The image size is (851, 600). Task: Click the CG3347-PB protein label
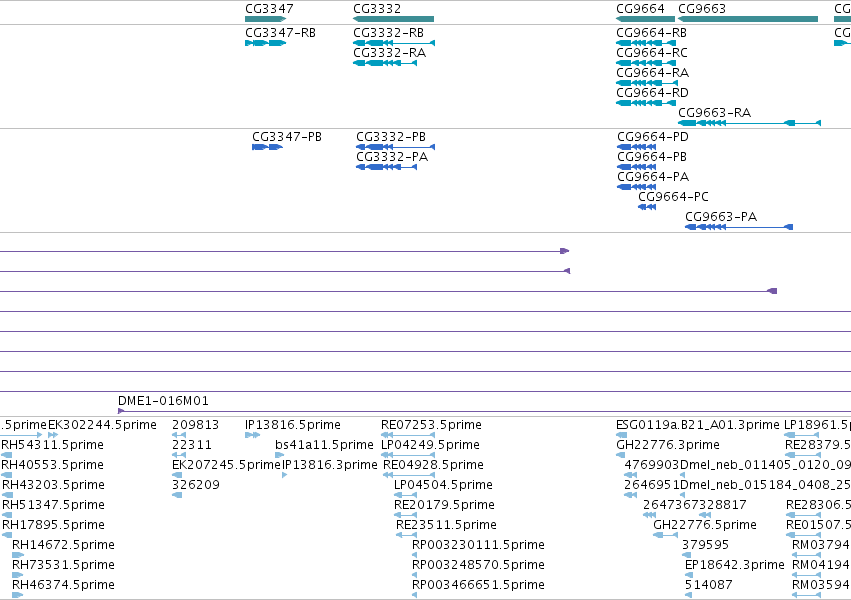point(287,137)
